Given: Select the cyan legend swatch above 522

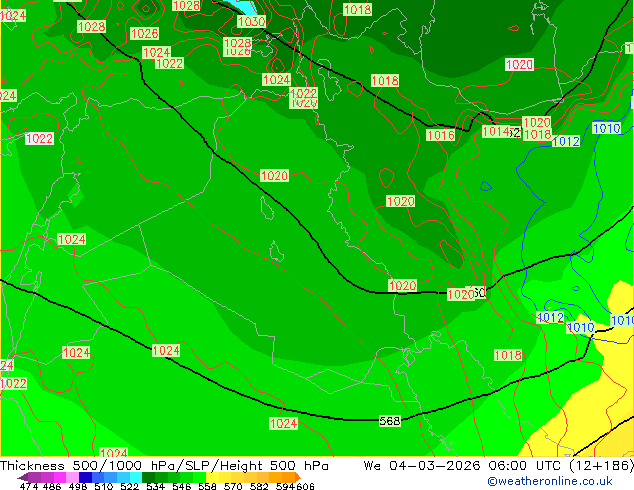Looking at the screenshot, I should (136, 477).
